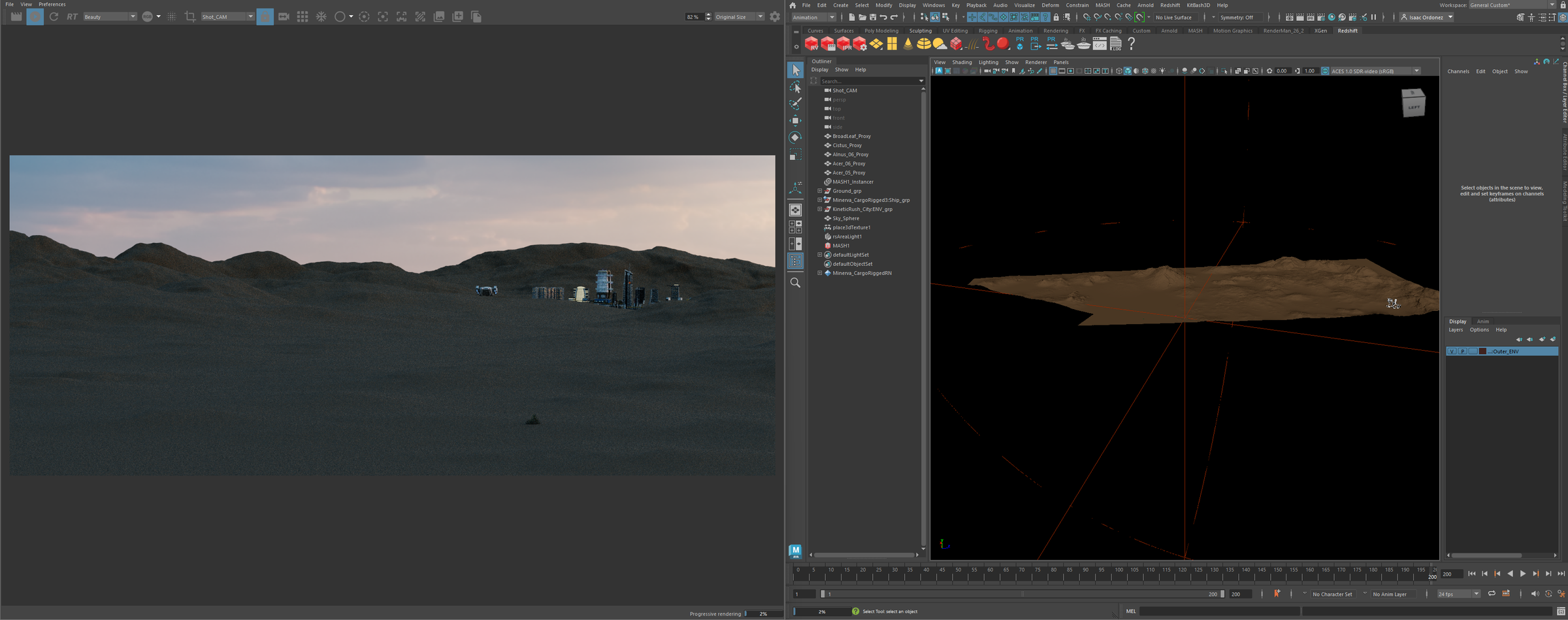
Task: Click the snowflake freeze icon in render view
Action: tap(321, 16)
